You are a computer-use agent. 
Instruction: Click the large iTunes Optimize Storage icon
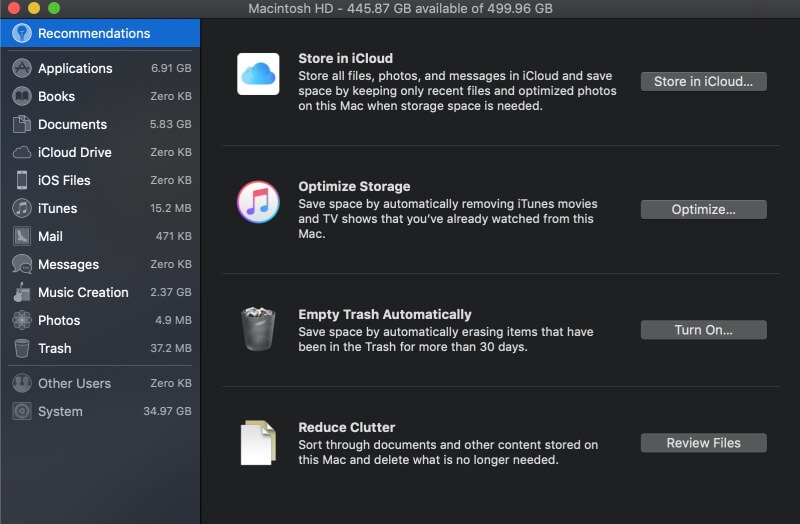coord(258,202)
